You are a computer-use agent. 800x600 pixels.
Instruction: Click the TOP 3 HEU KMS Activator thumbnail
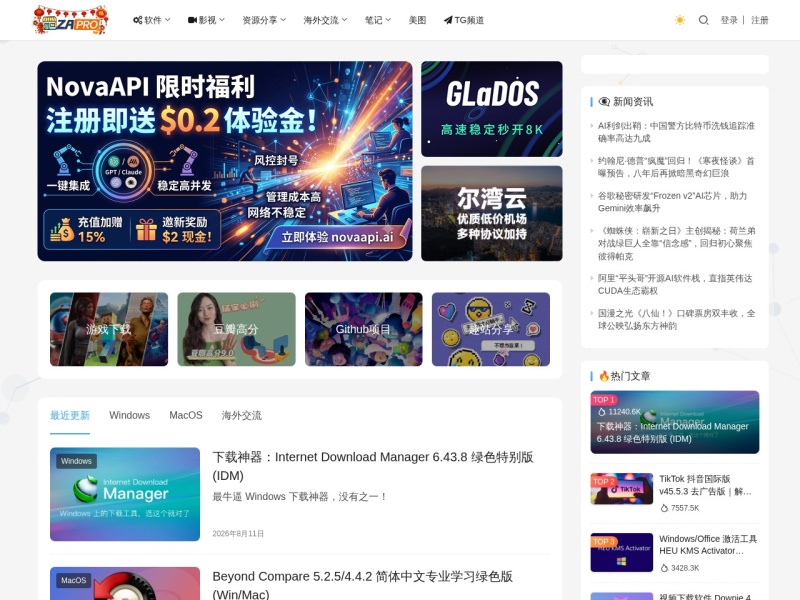click(x=621, y=552)
